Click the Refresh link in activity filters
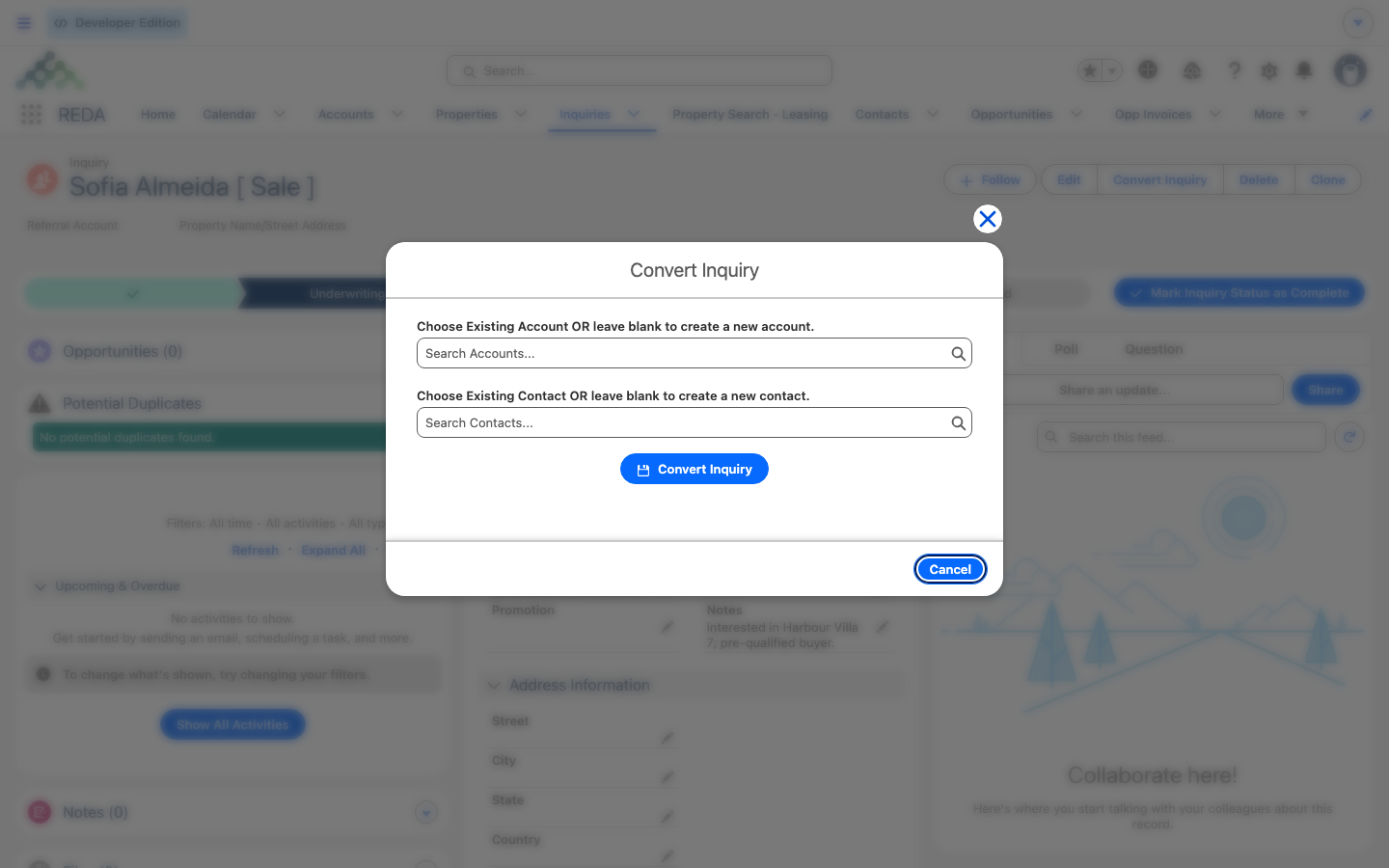Image resolution: width=1389 pixels, height=868 pixels. coord(255,550)
